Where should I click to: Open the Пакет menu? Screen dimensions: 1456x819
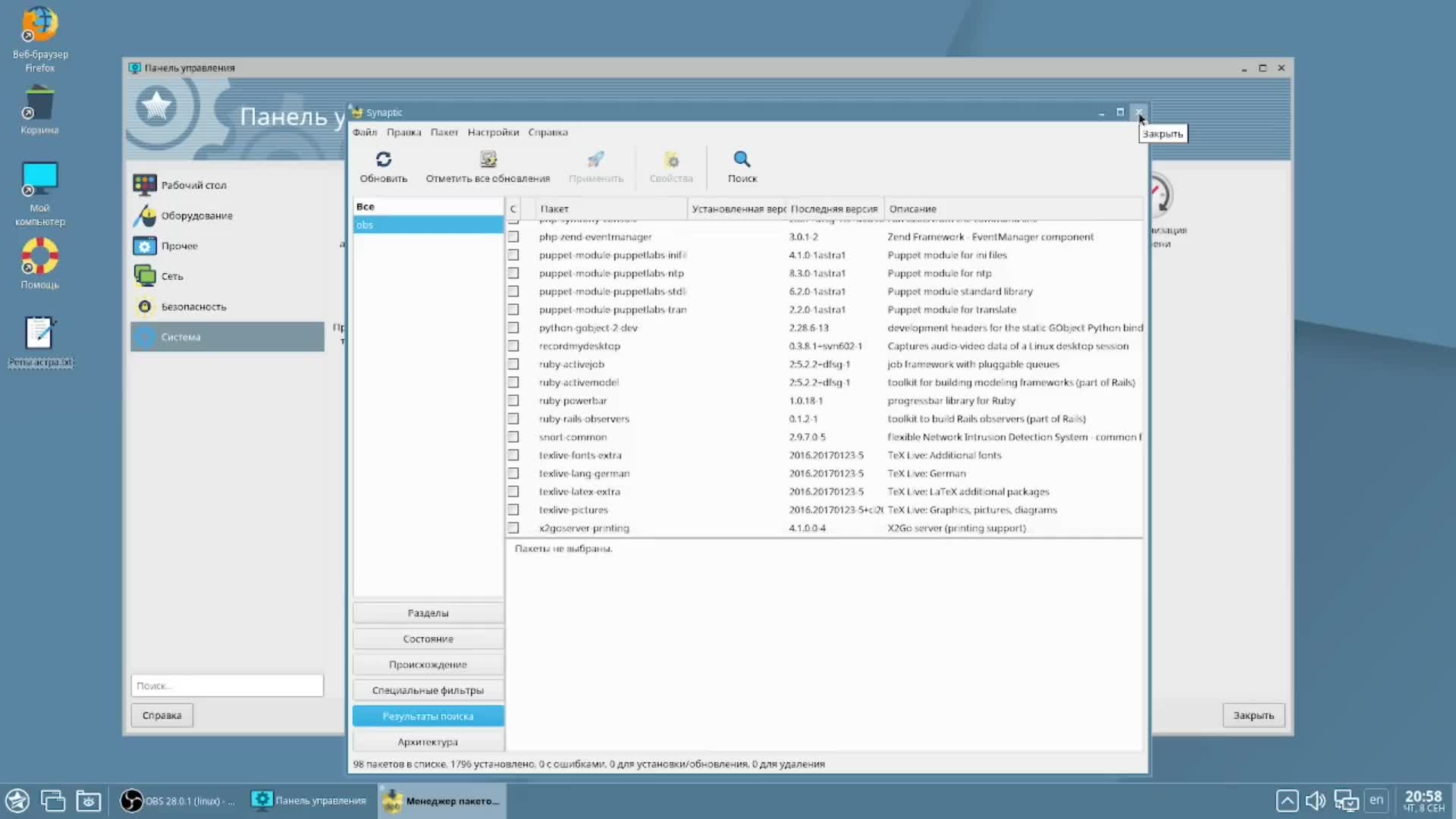(x=444, y=132)
